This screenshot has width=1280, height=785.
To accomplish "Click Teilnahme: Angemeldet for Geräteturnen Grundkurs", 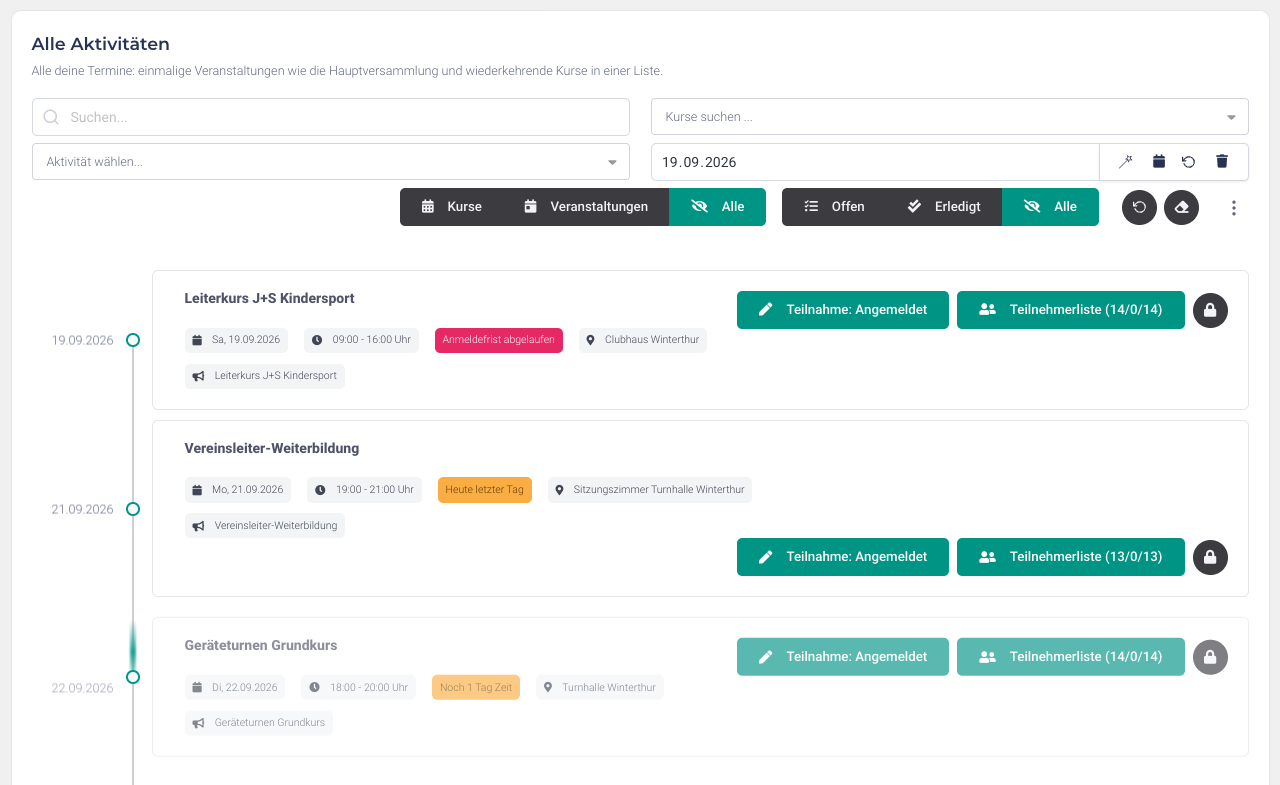I will point(843,657).
